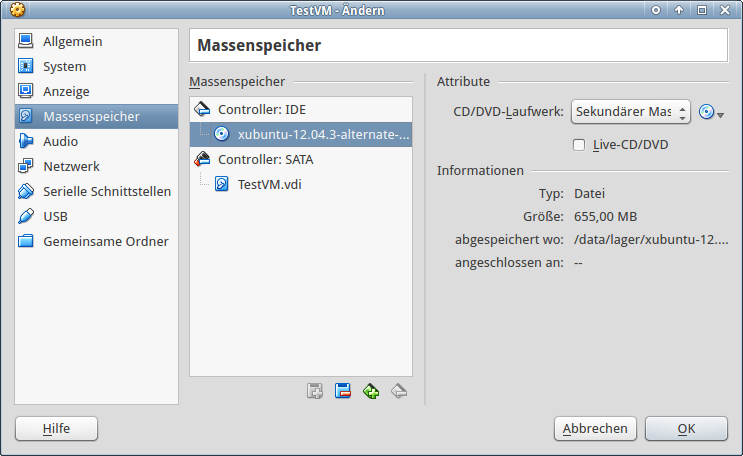Open the gear window menu in title bar
Screen dimensions: 743x456
(16, 10)
